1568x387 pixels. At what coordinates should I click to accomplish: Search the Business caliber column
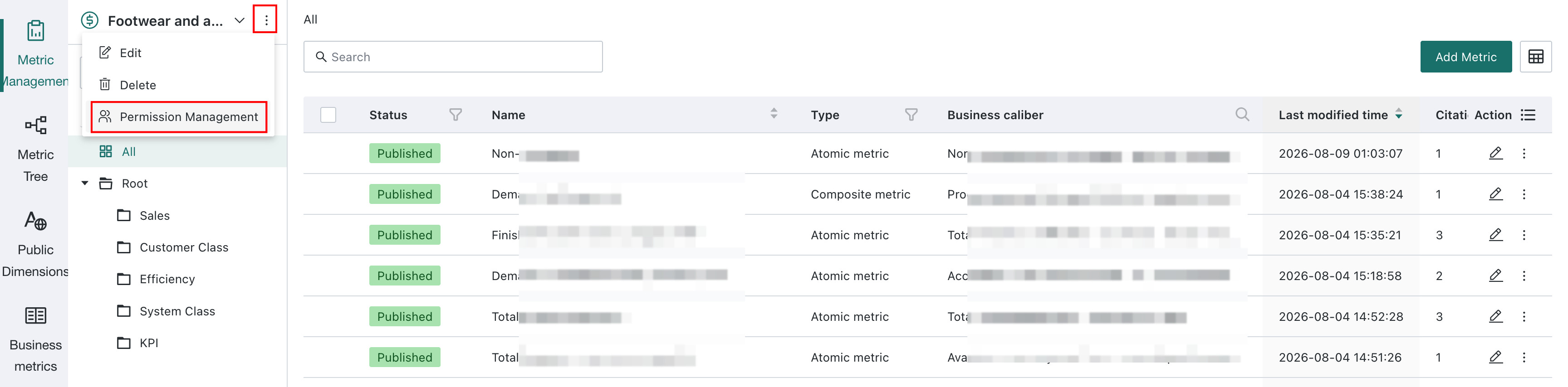click(x=1242, y=114)
